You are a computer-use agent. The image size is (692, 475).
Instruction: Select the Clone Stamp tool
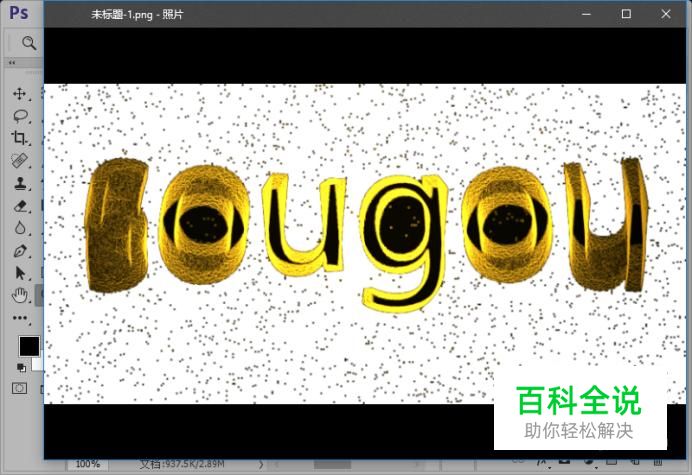coord(20,183)
